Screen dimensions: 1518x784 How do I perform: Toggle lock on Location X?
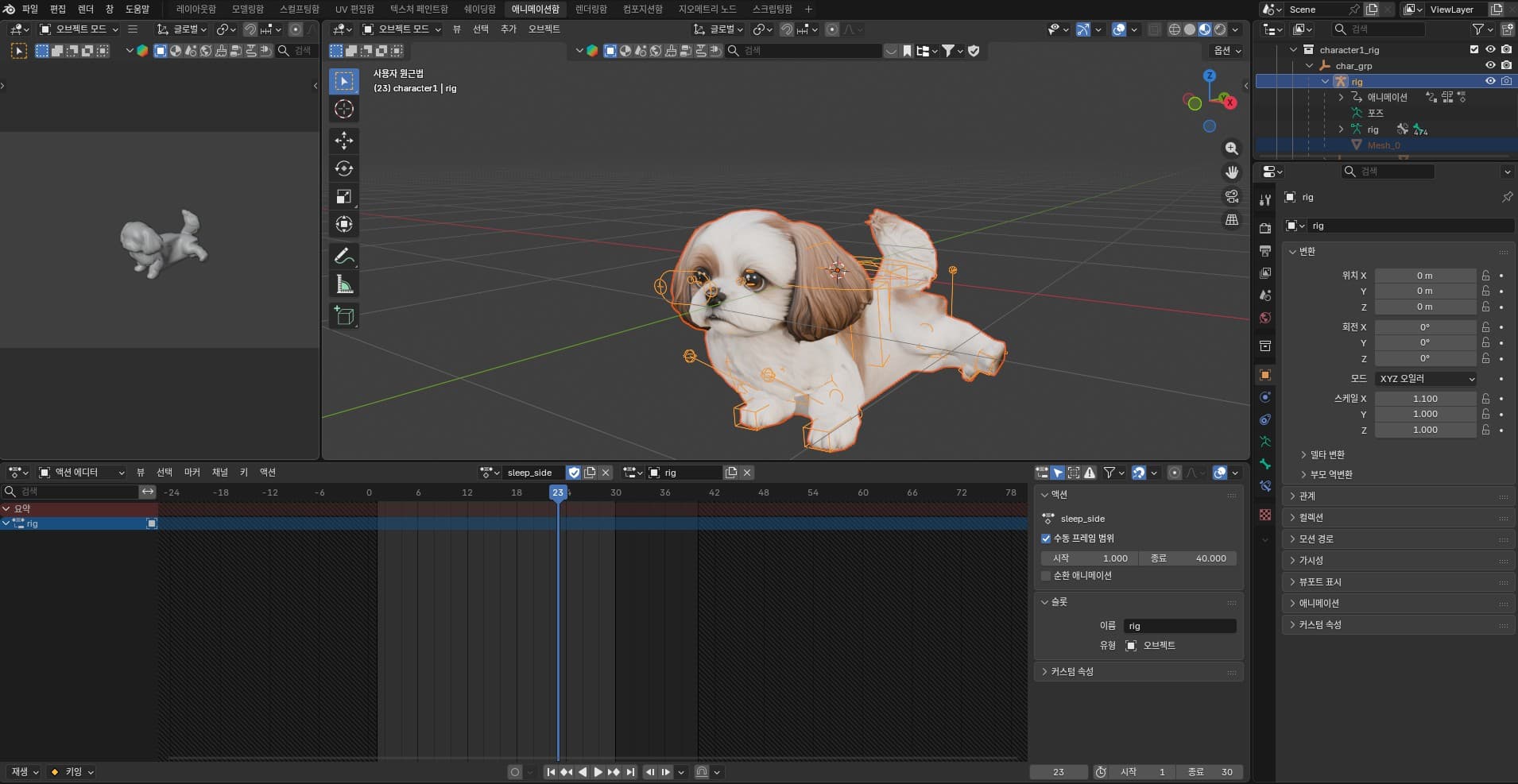tap(1485, 276)
